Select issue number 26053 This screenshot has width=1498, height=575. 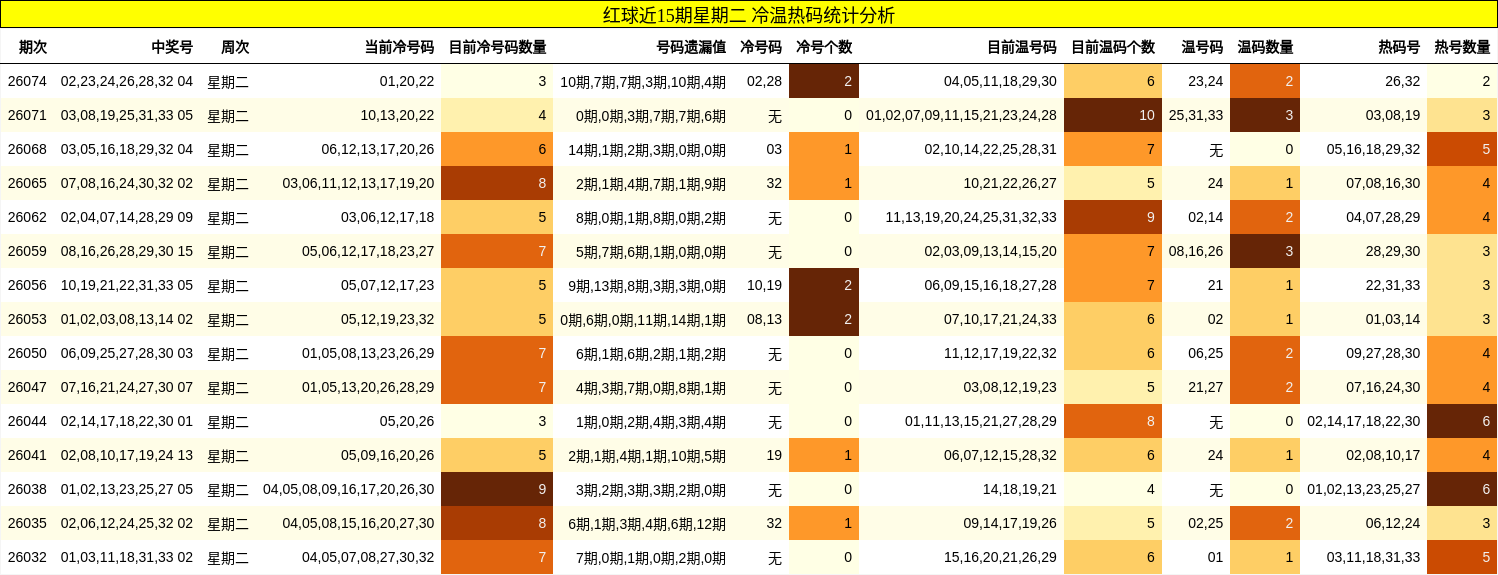[27, 319]
